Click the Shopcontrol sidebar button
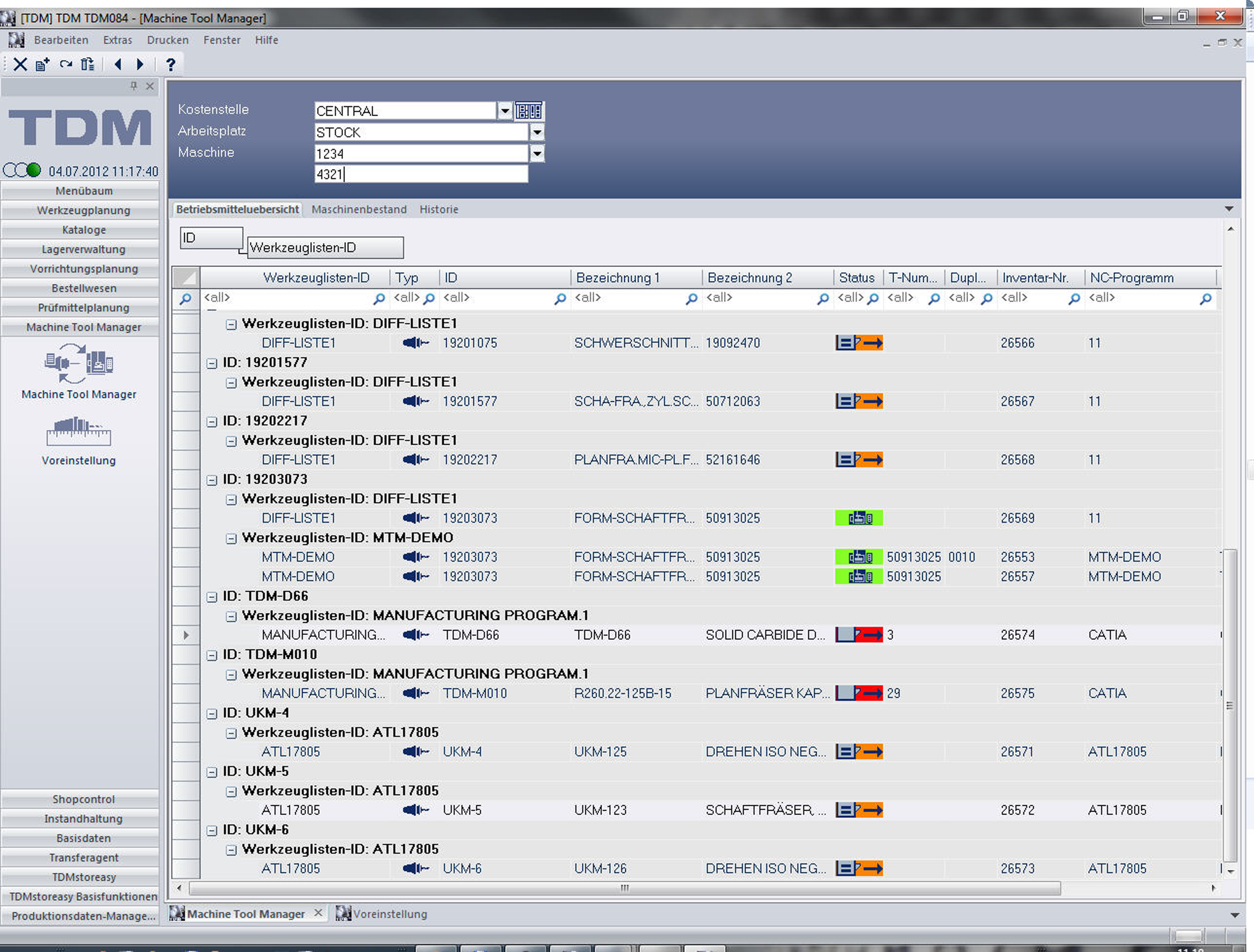 point(83,799)
